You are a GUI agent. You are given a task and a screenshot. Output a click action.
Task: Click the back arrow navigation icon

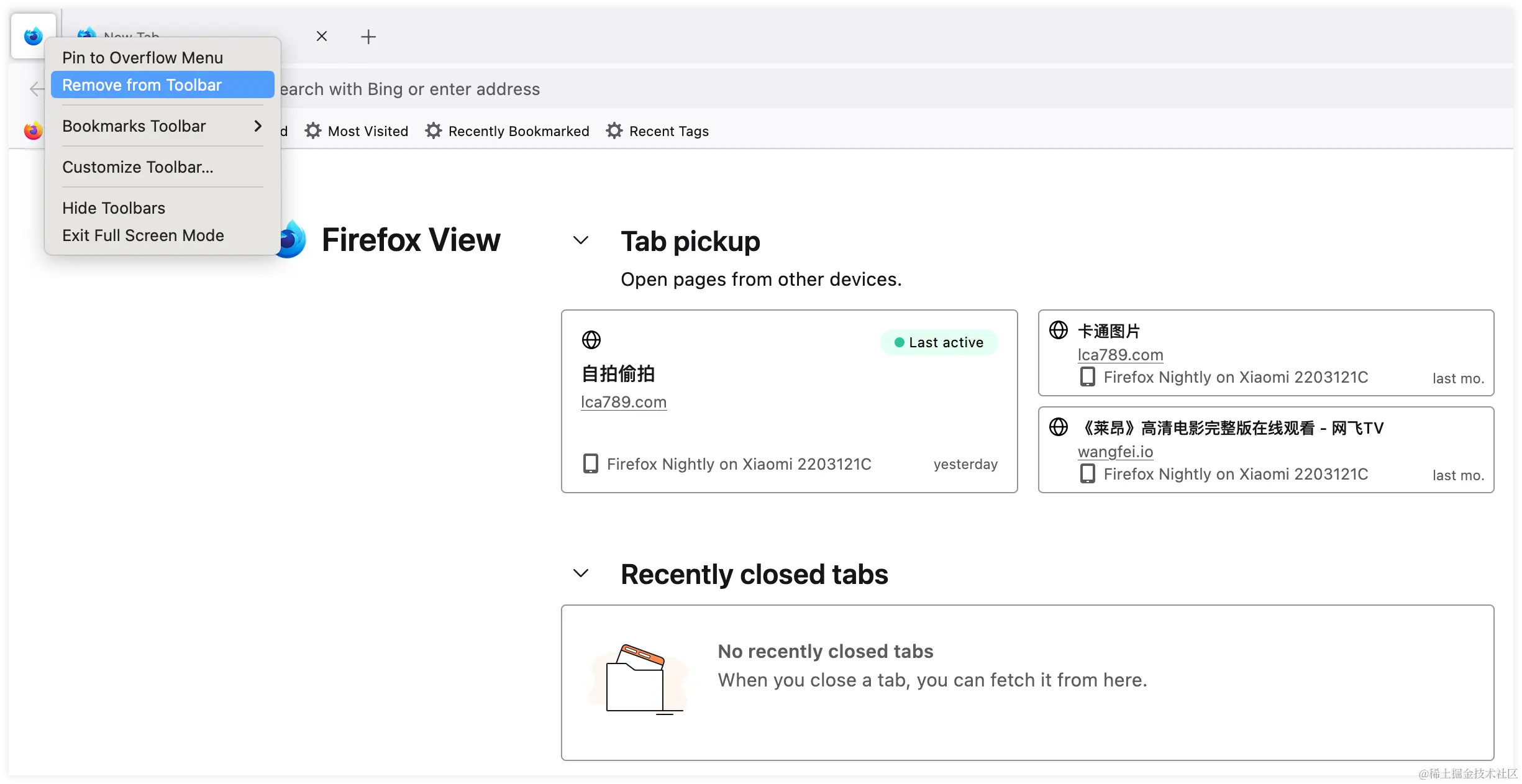point(36,89)
